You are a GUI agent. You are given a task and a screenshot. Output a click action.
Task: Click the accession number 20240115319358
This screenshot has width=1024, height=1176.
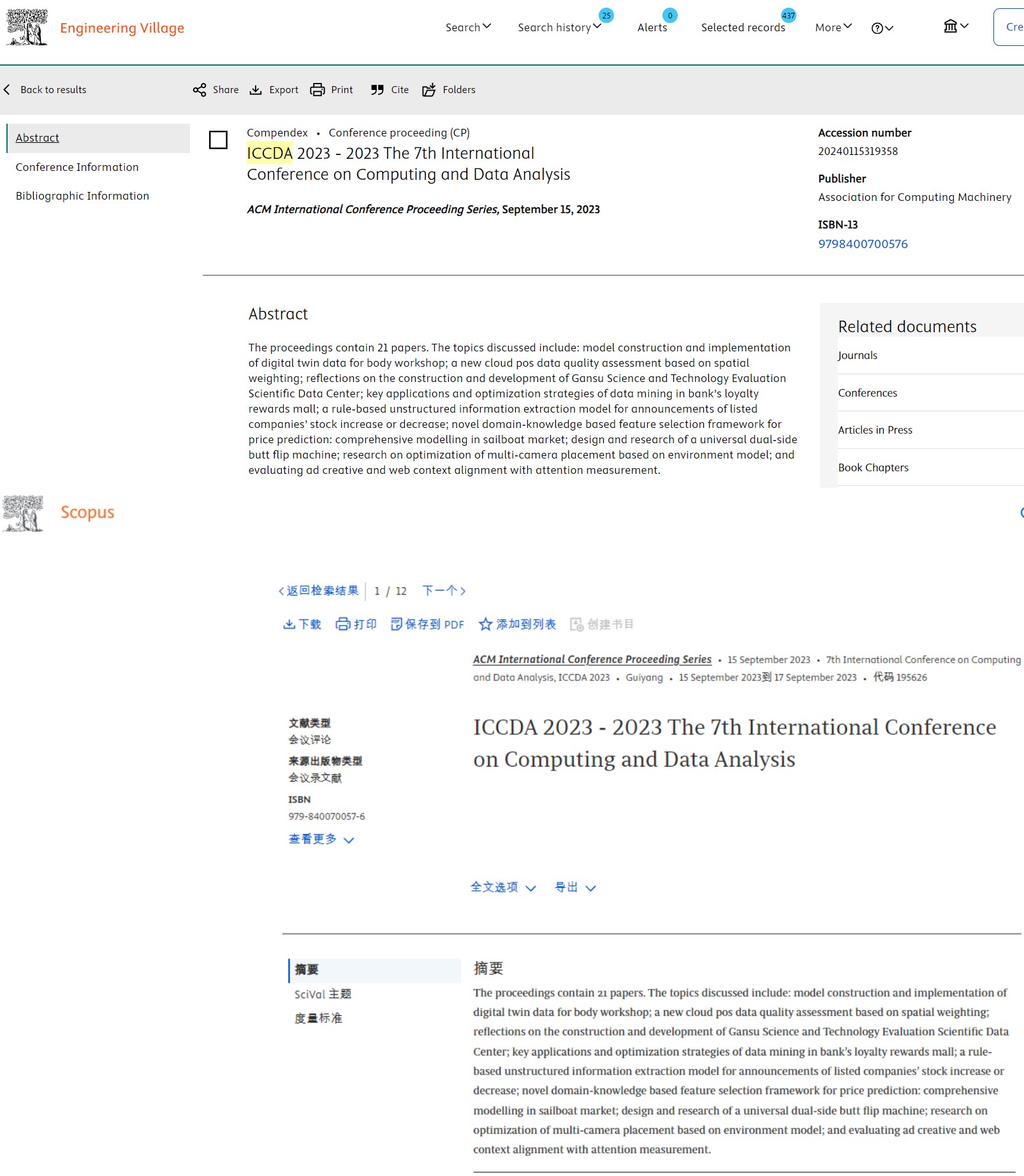pos(858,152)
